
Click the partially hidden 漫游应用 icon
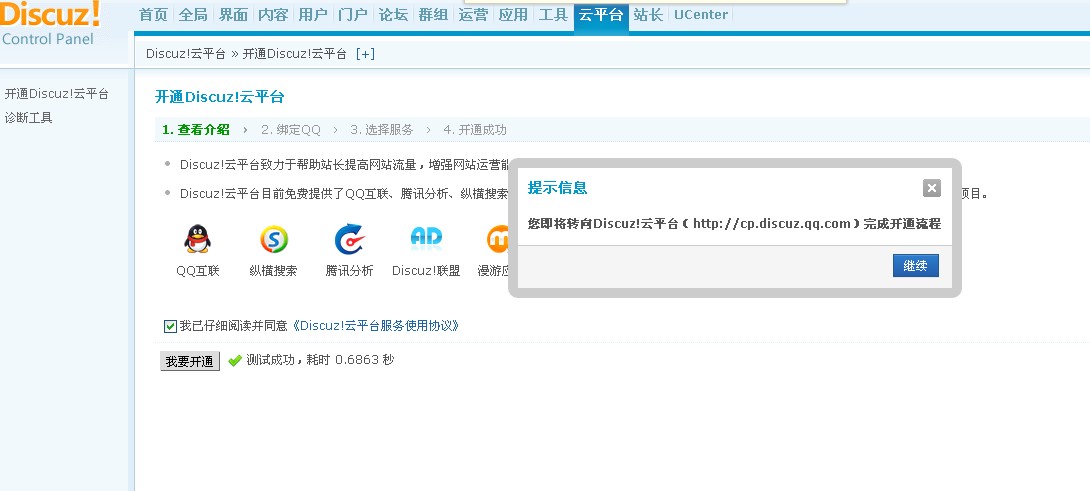tap(496, 239)
